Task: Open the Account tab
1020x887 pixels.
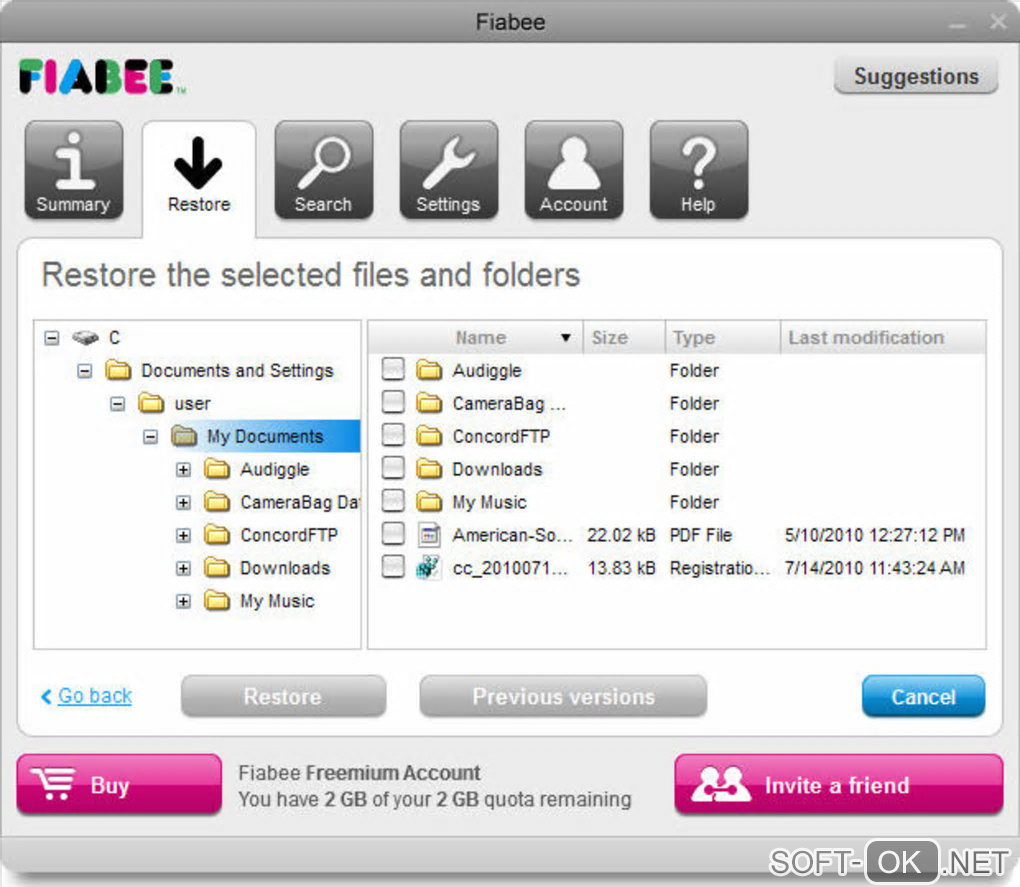Action: [573, 170]
